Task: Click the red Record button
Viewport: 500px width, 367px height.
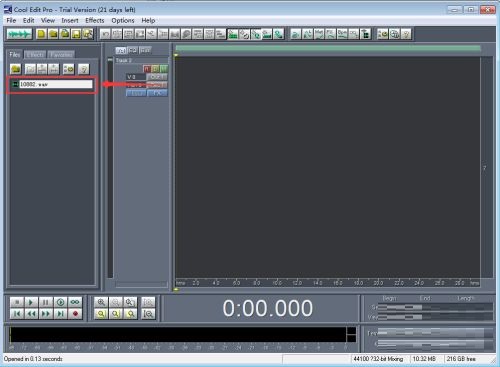Action: 75,314
